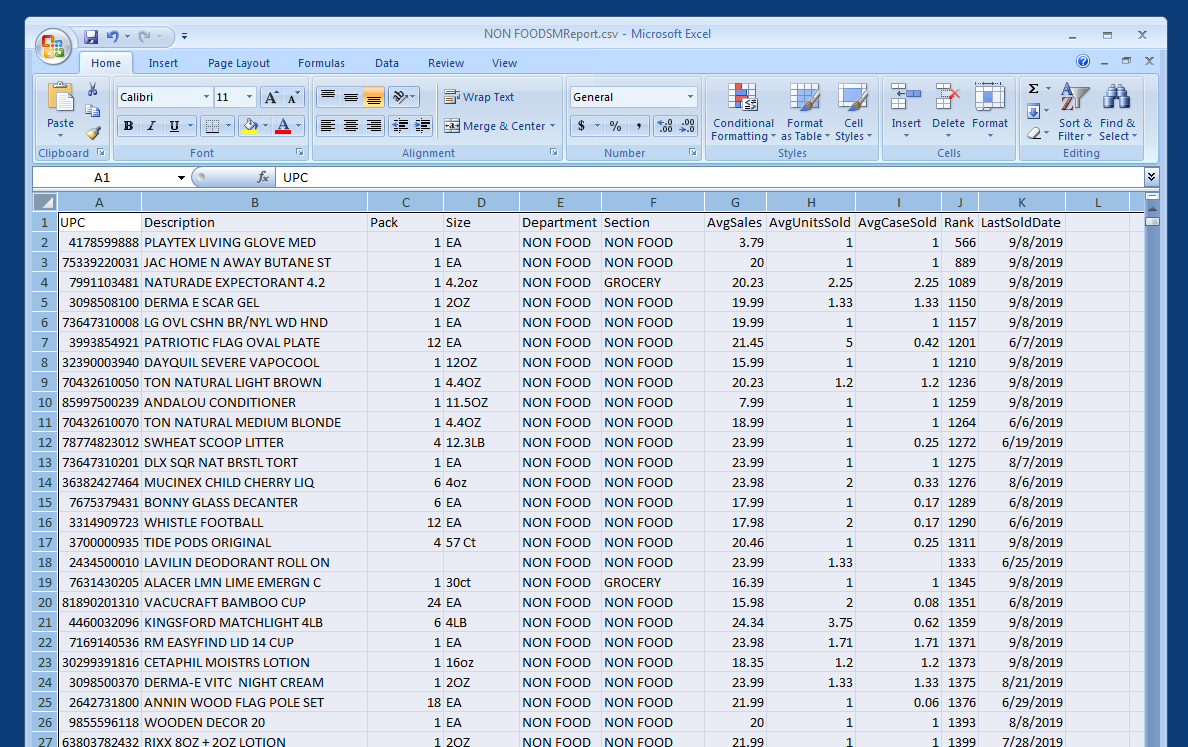Screen dimensions: 1188x747
Task: Toggle Center text alignment
Action: point(351,126)
